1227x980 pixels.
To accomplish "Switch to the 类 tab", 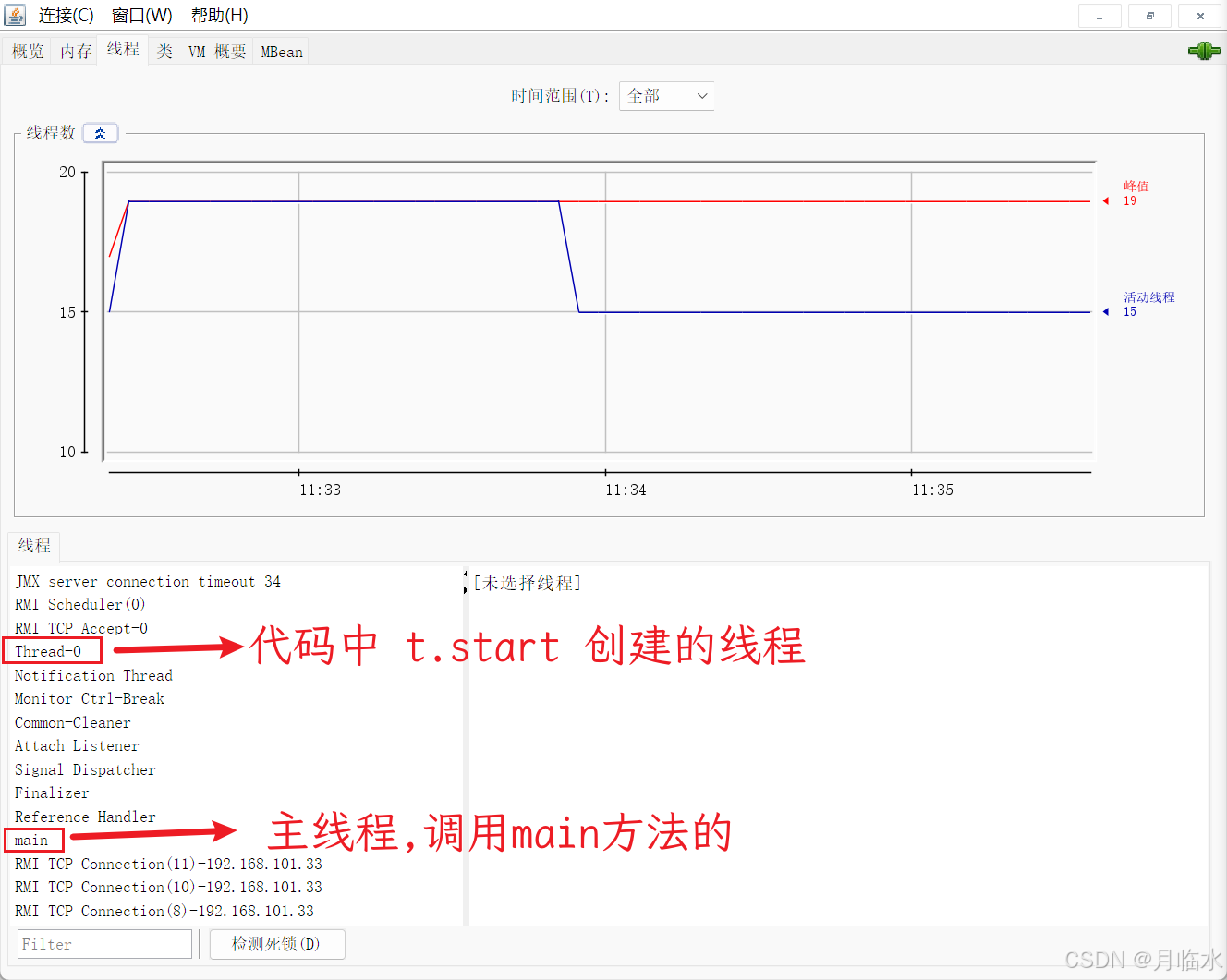I will (x=164, y=52).
